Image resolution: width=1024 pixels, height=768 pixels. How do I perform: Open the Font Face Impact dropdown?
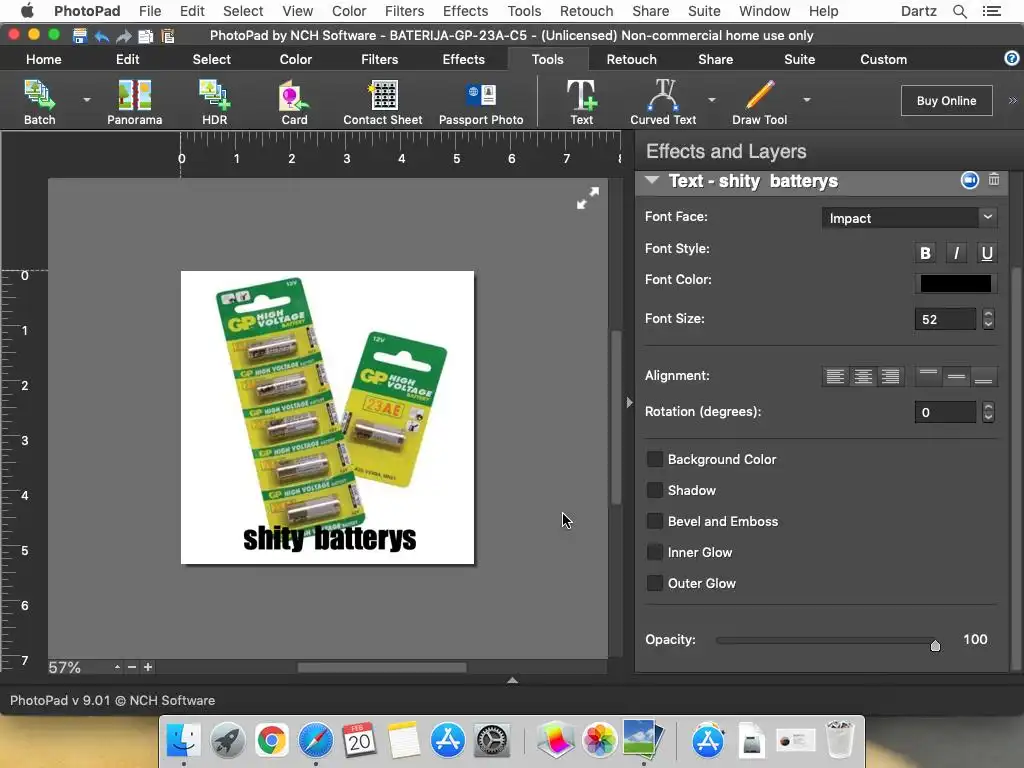pyautogui.click(x=910, y=218)
